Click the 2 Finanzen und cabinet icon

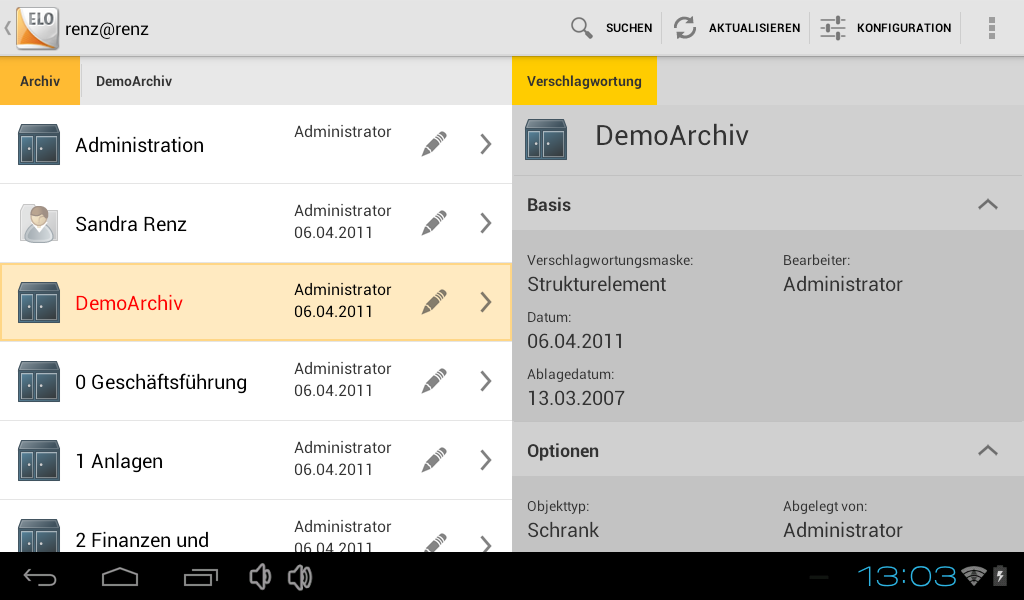click(x=39, y=535)
